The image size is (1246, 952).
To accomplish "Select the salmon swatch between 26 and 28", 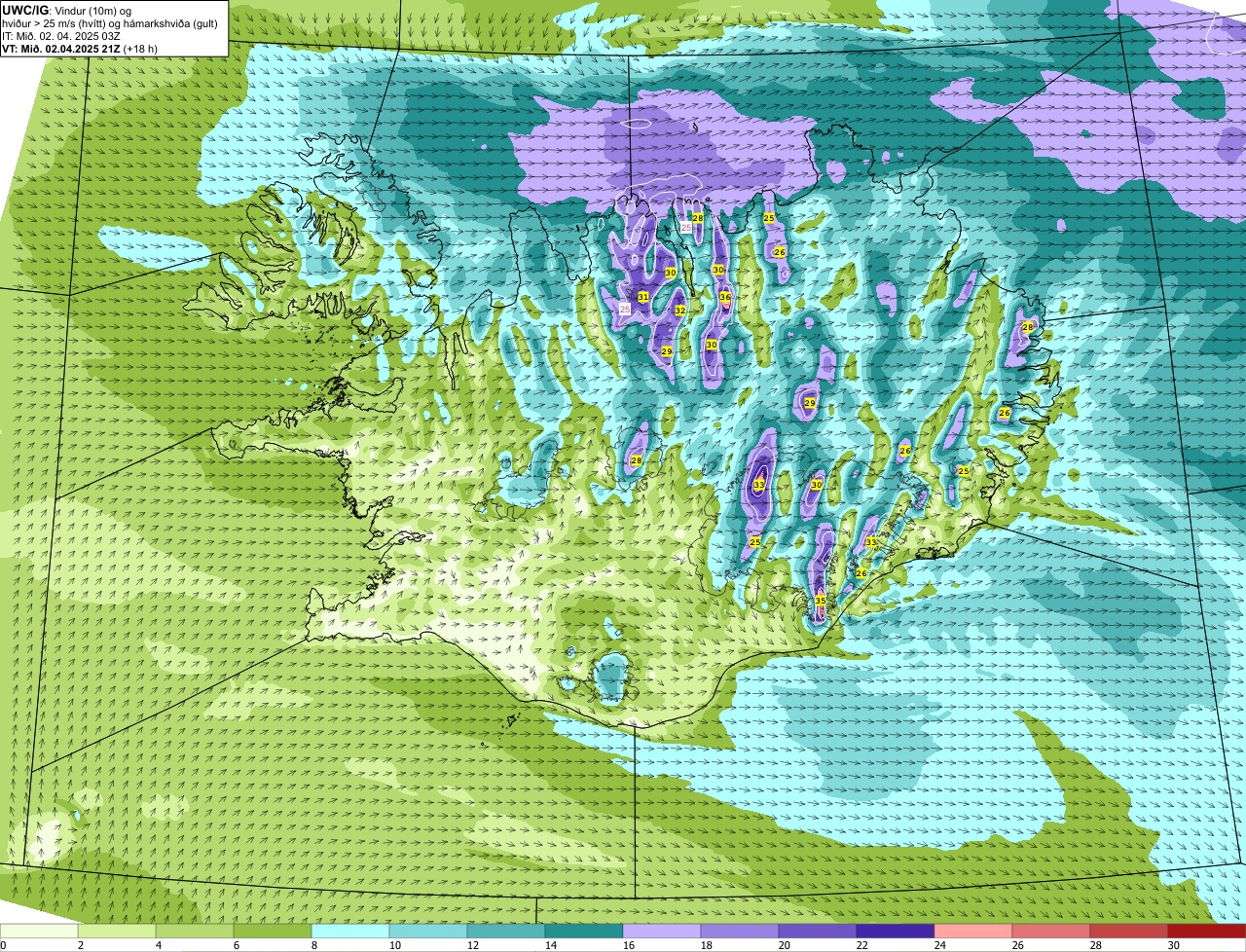I will click(1051, 931).
